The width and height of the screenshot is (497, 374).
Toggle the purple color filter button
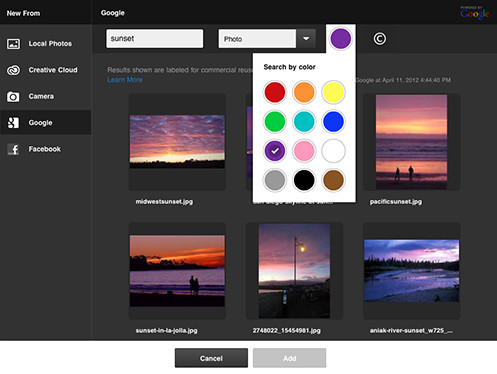click(x=340, y=39)
